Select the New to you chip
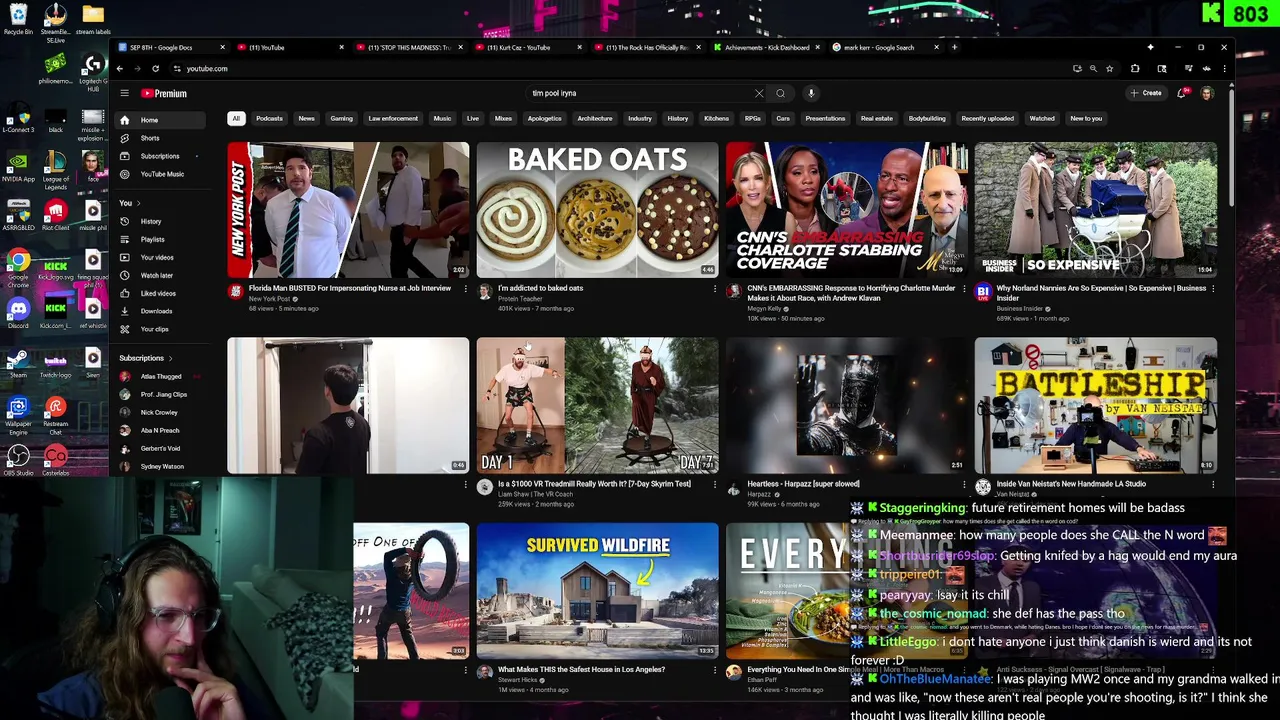1280x720 pixels. [x=1086, y=118]
